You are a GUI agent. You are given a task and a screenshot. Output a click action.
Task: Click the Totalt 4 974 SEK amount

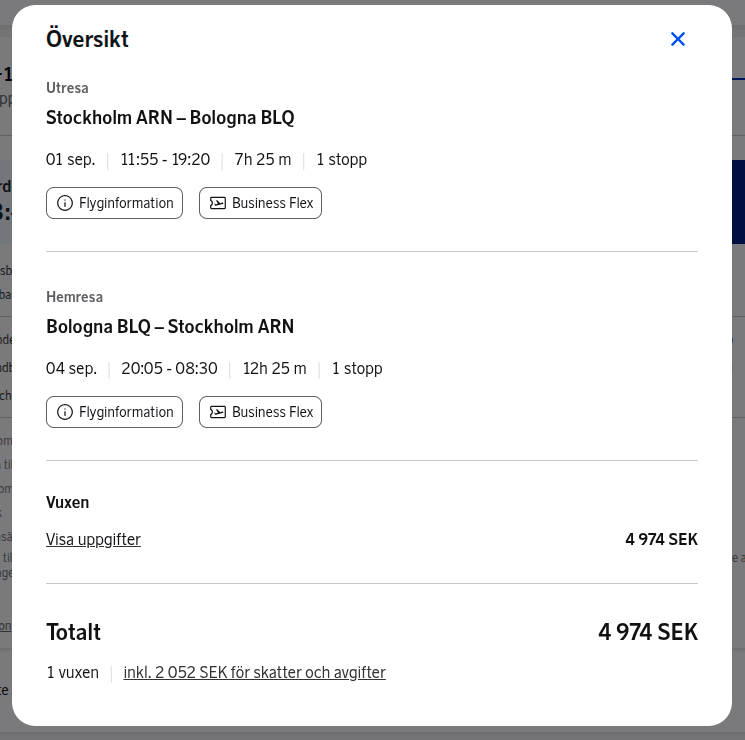(648, 632)
